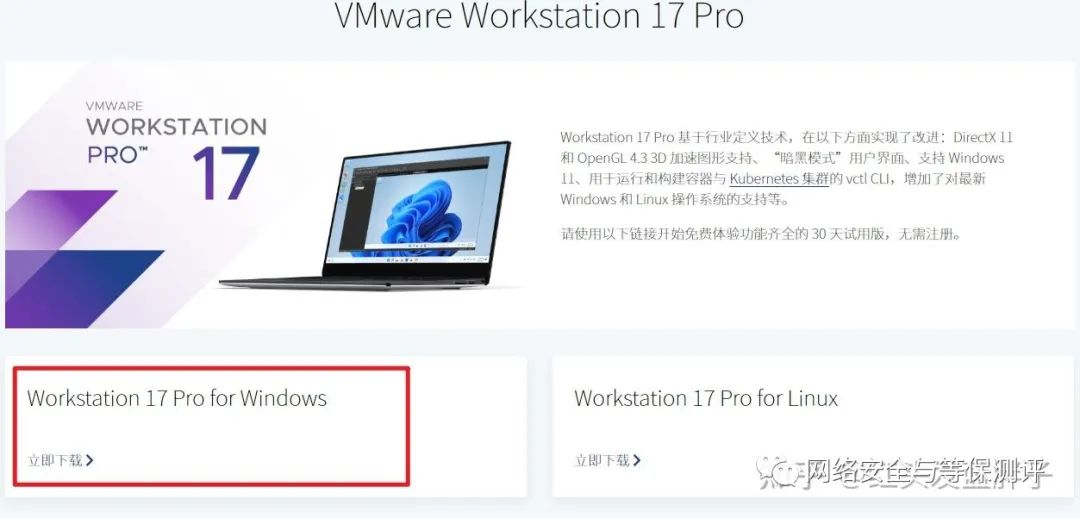The height and width of the screenshot is (518, 1080).
Task: Click the 30 天试用版 trial notice text
Action: pos(760,234)
